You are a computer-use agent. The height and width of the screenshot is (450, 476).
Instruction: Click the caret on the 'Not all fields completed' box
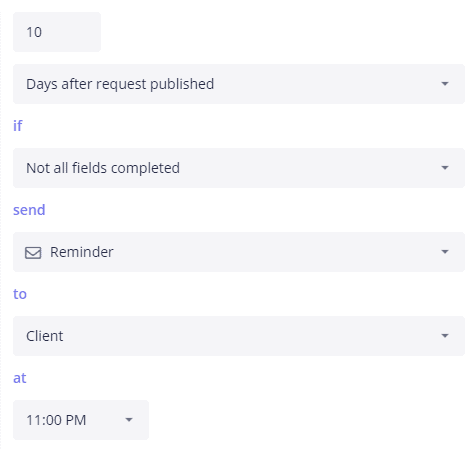[x=445, y=168]
